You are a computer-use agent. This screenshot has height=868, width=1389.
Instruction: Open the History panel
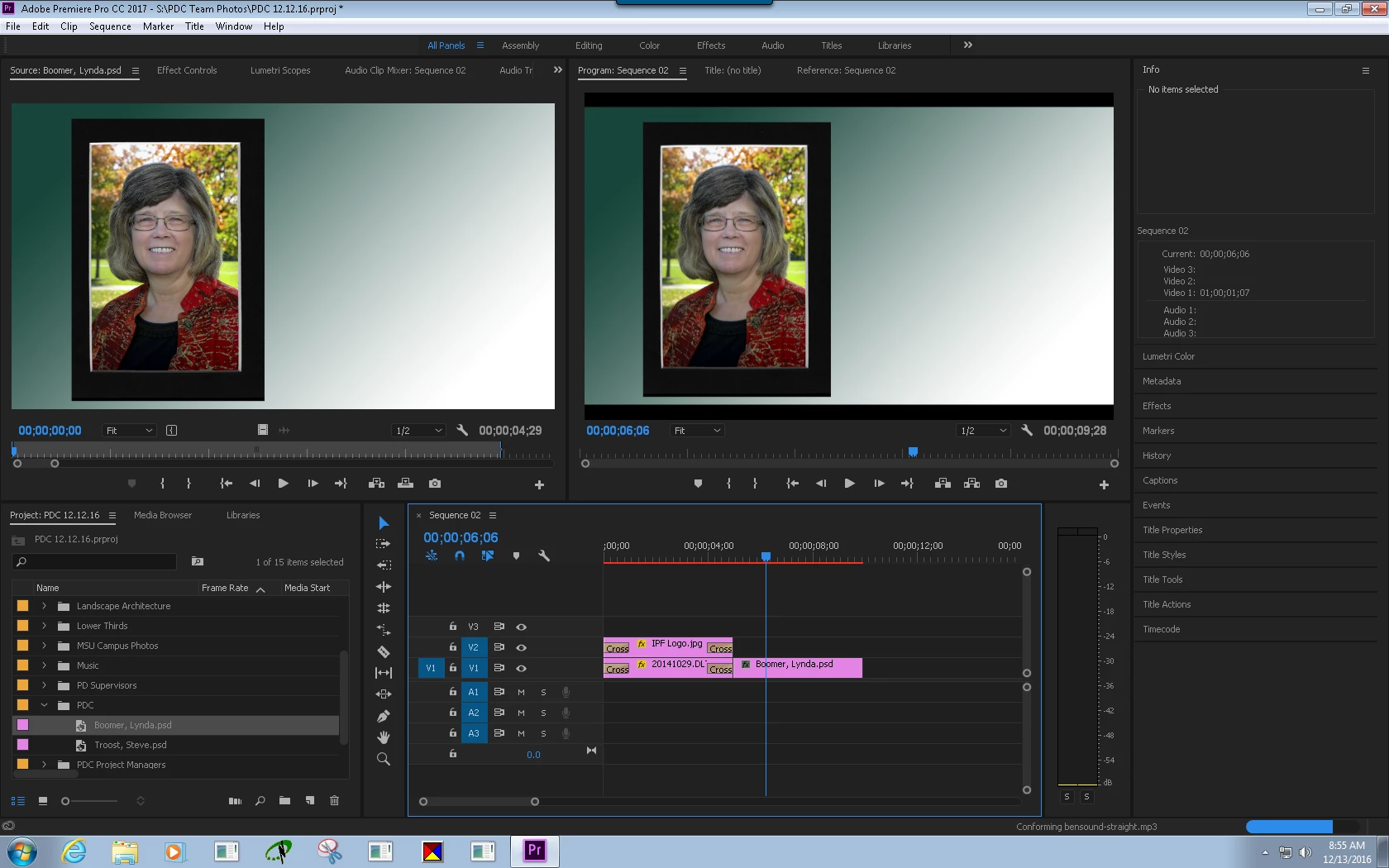point(1157,455)
